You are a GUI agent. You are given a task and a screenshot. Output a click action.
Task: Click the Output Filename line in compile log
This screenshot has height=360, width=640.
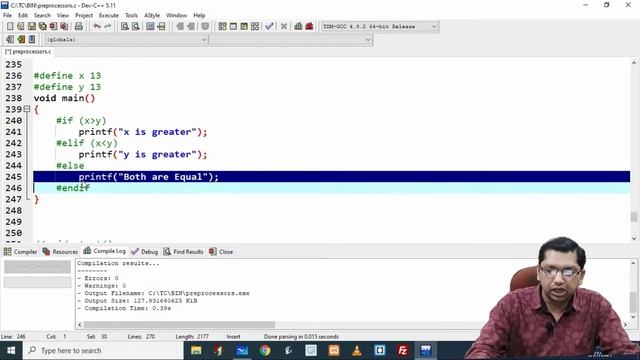click(x=163, y=293)
